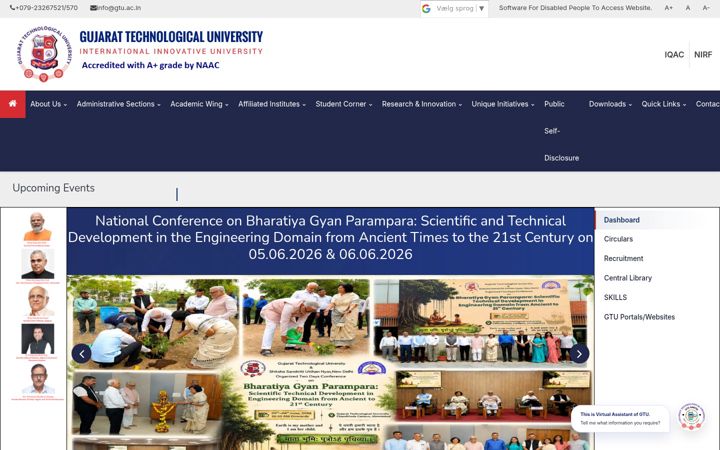Expand the Student Corner menu
This screenshot has width=720, height=450.
click(343, 104)
